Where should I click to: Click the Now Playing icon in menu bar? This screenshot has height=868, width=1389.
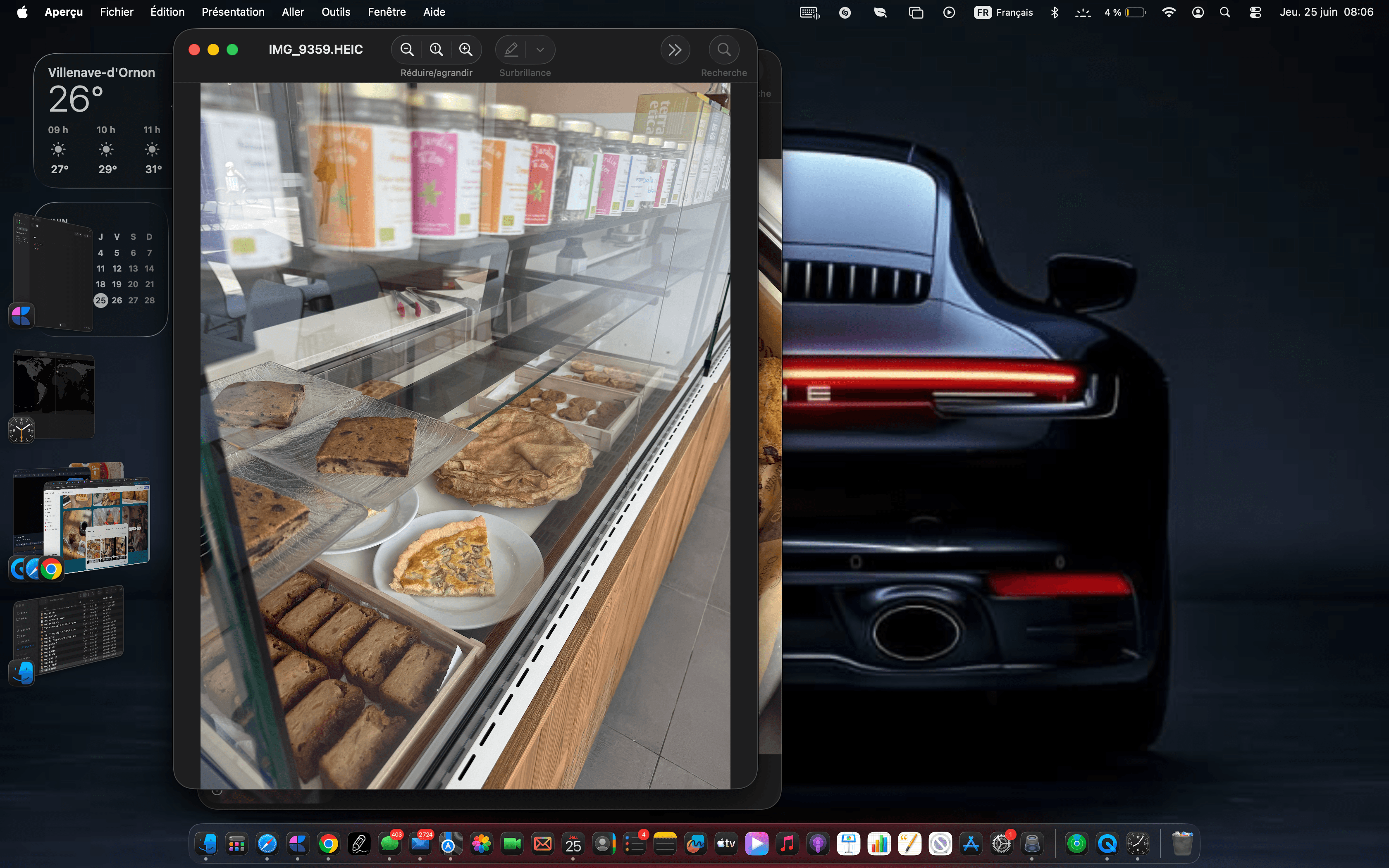click(x=949, y=12)
